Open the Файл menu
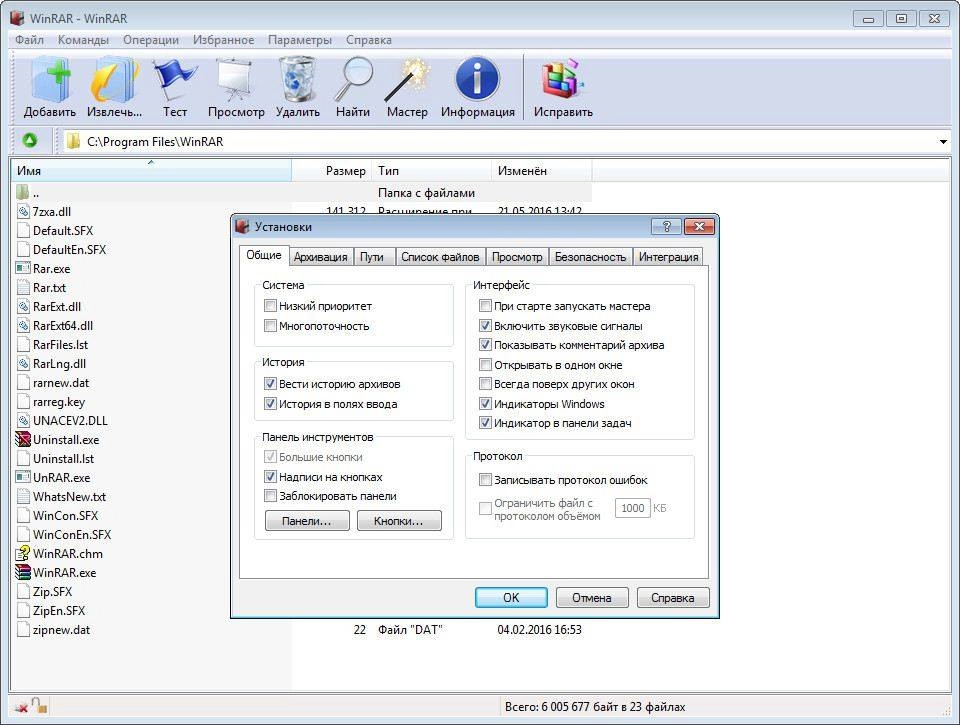960x725 pixels. [29, 40]
